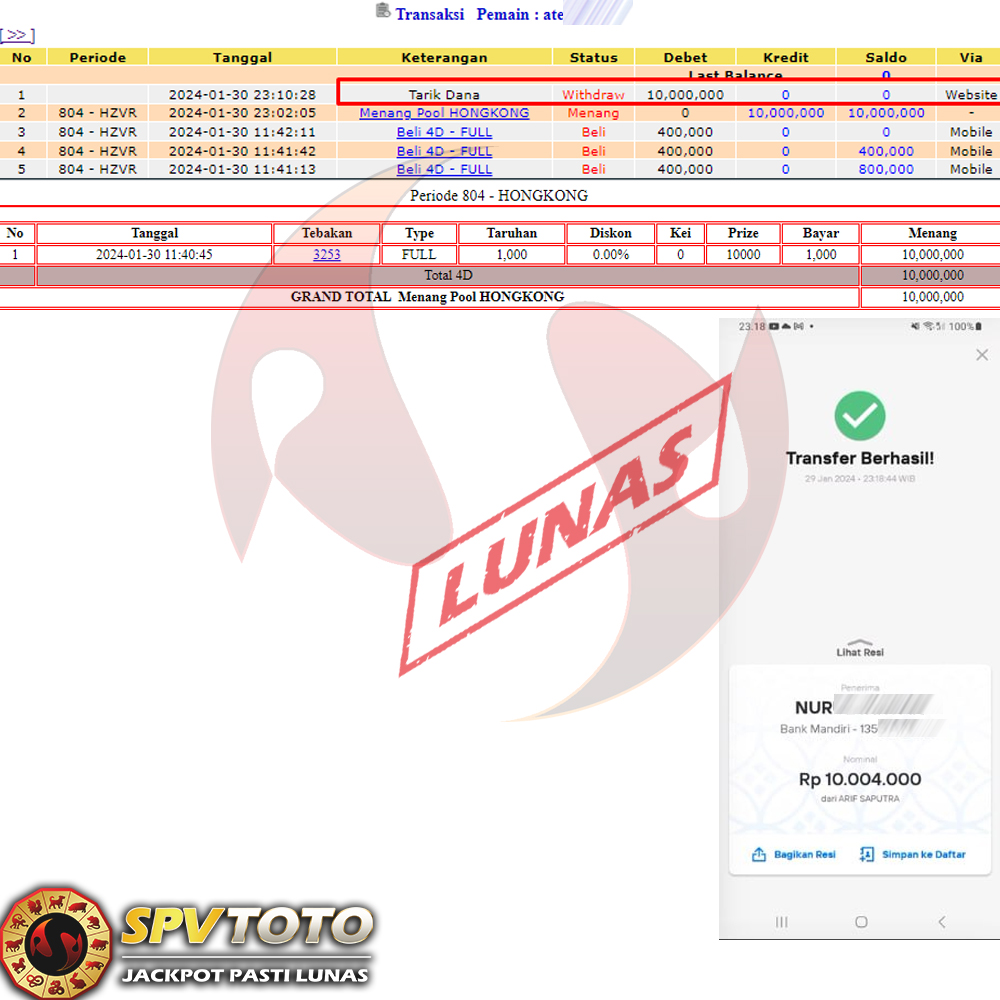The width and height of the screenshot is (1000, 1000).
Task: Expand the Lihat Resi chevron
Action: [859, 642]
